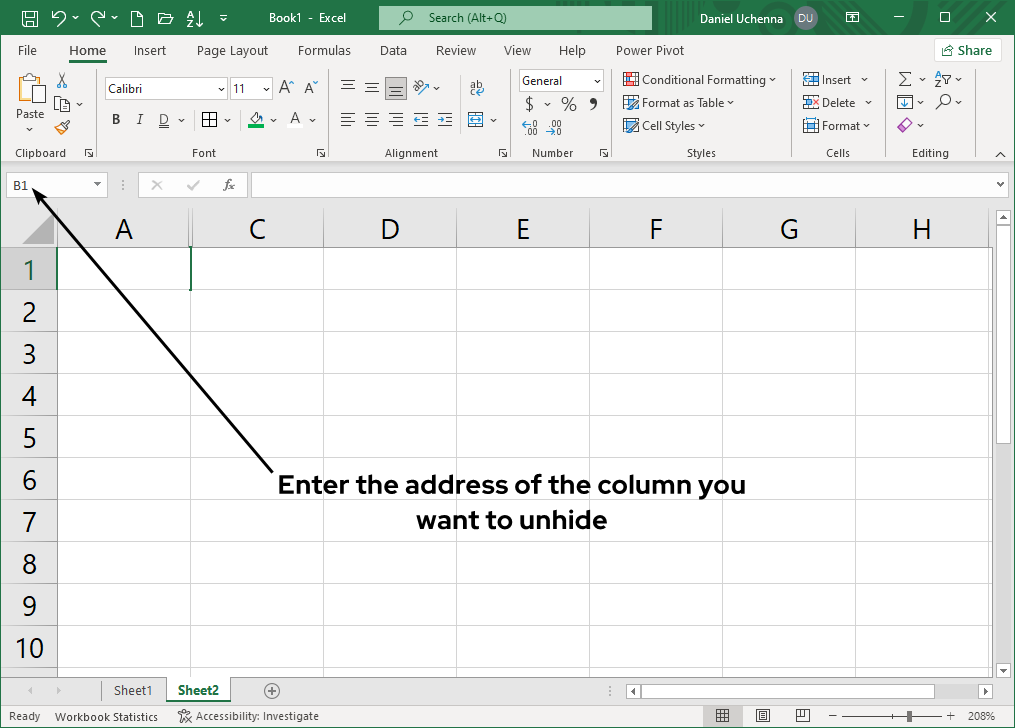Open AutoSum to total cells
The width and height of the screenshot is (1015, 728).
pos(908,78)
